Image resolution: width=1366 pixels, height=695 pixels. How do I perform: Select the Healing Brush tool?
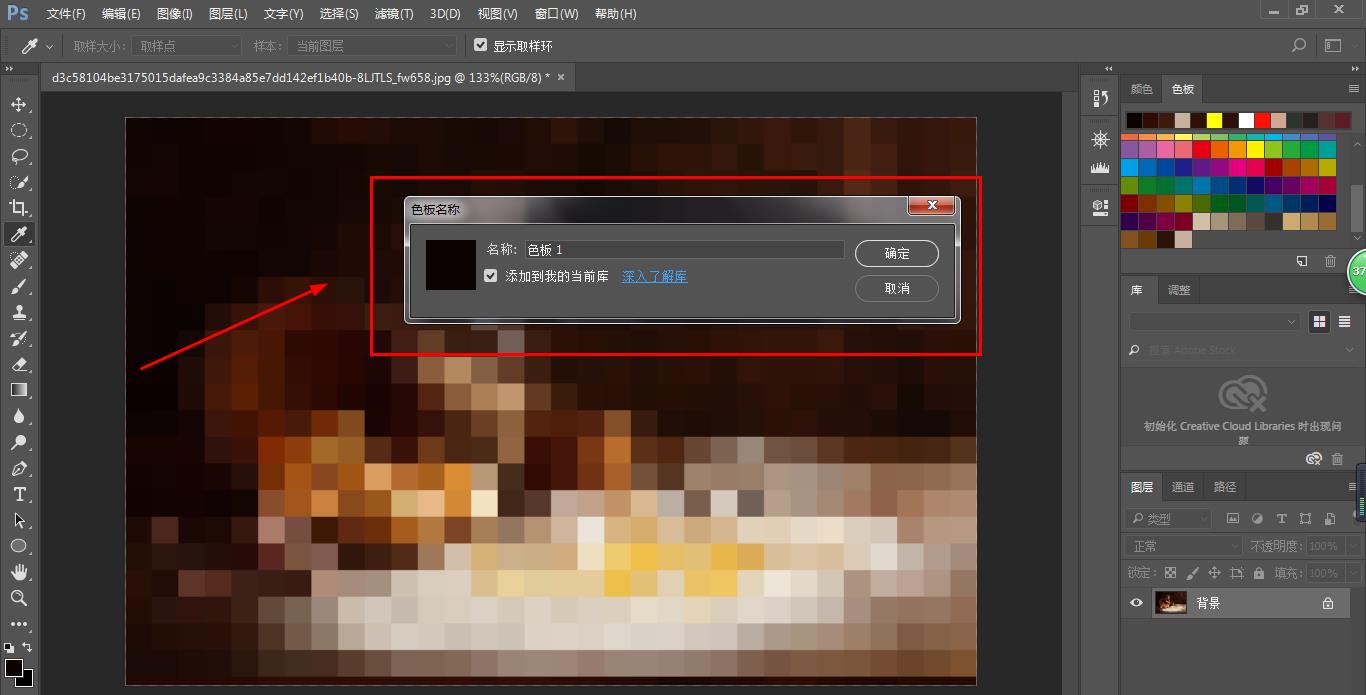point(18,260)
